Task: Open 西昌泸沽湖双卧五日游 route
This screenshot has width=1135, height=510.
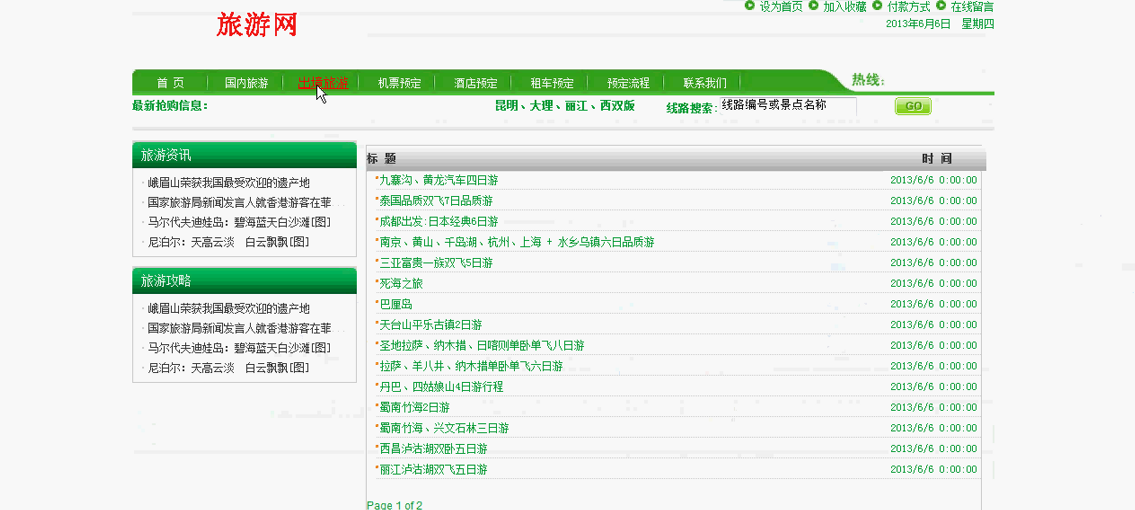Action: tap(433, 449)
